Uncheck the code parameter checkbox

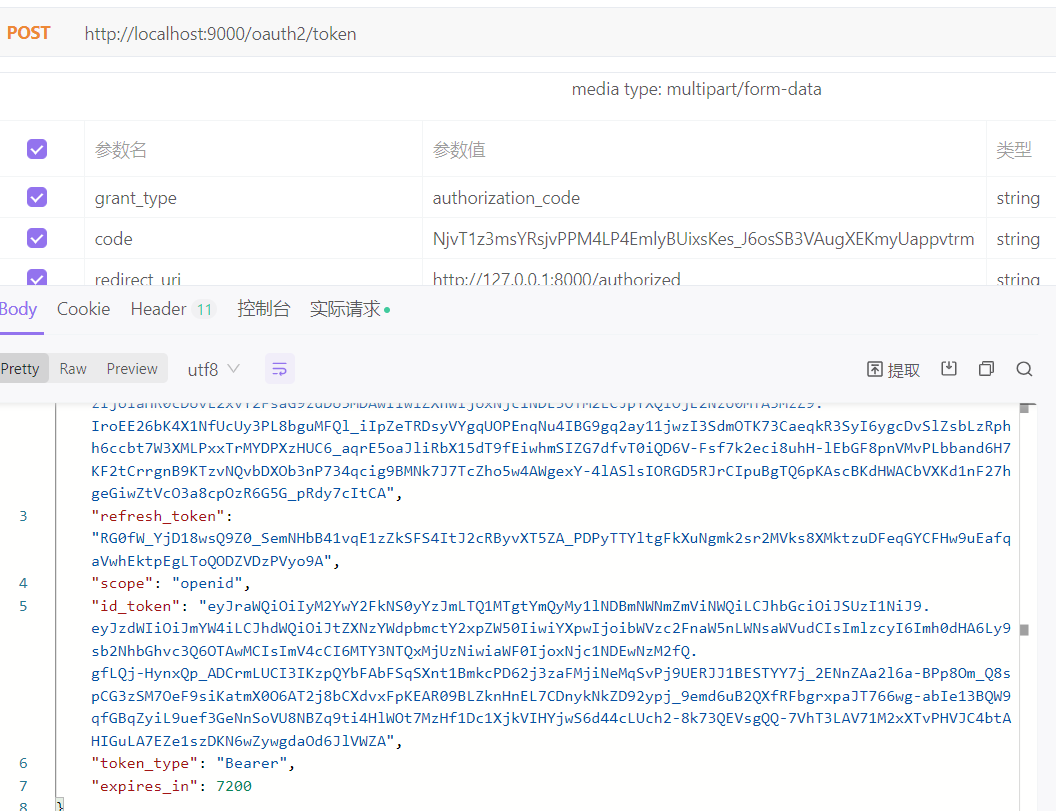click(x=37, y=239)
